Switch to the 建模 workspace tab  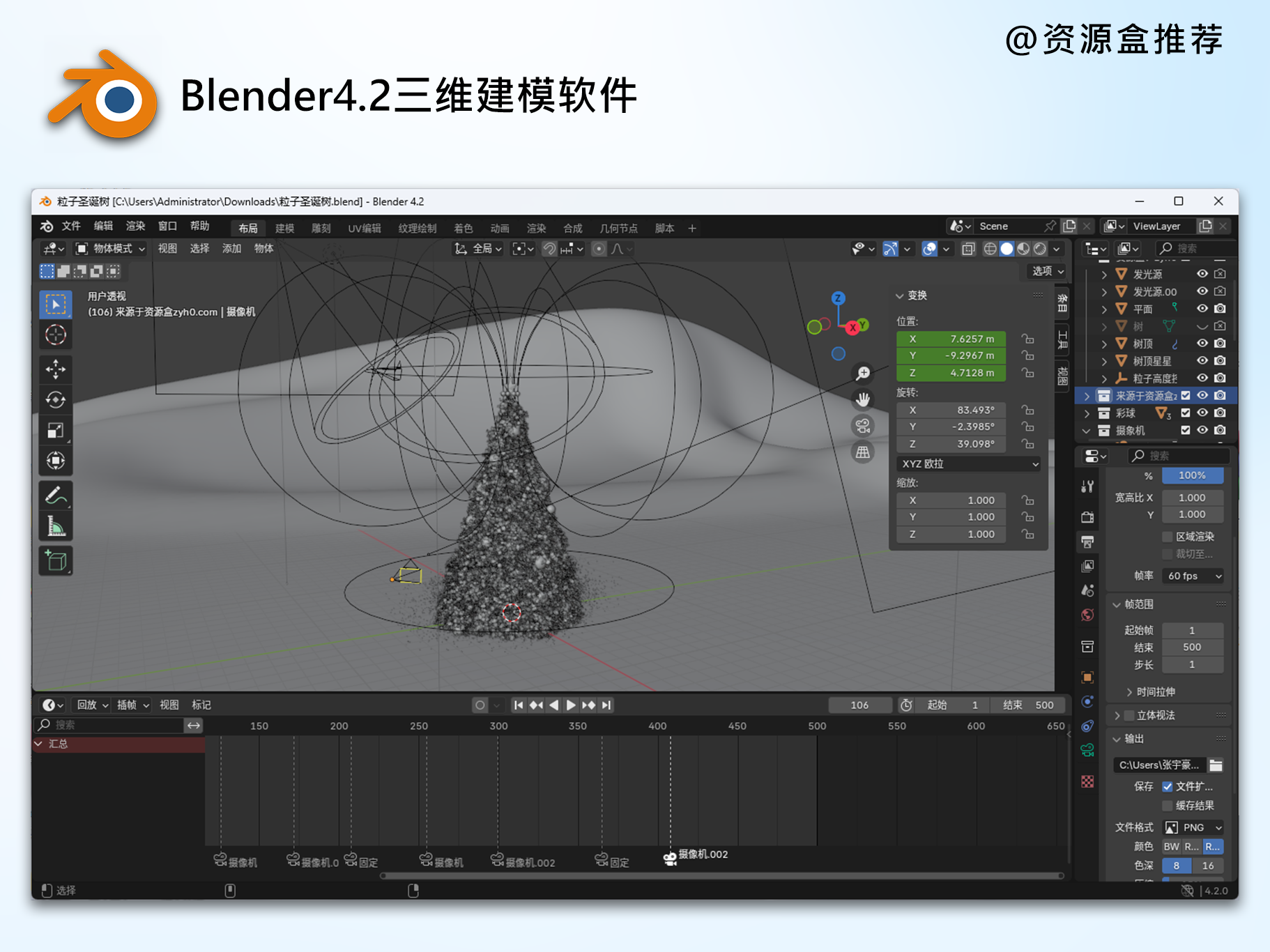[x=284, y=229]
